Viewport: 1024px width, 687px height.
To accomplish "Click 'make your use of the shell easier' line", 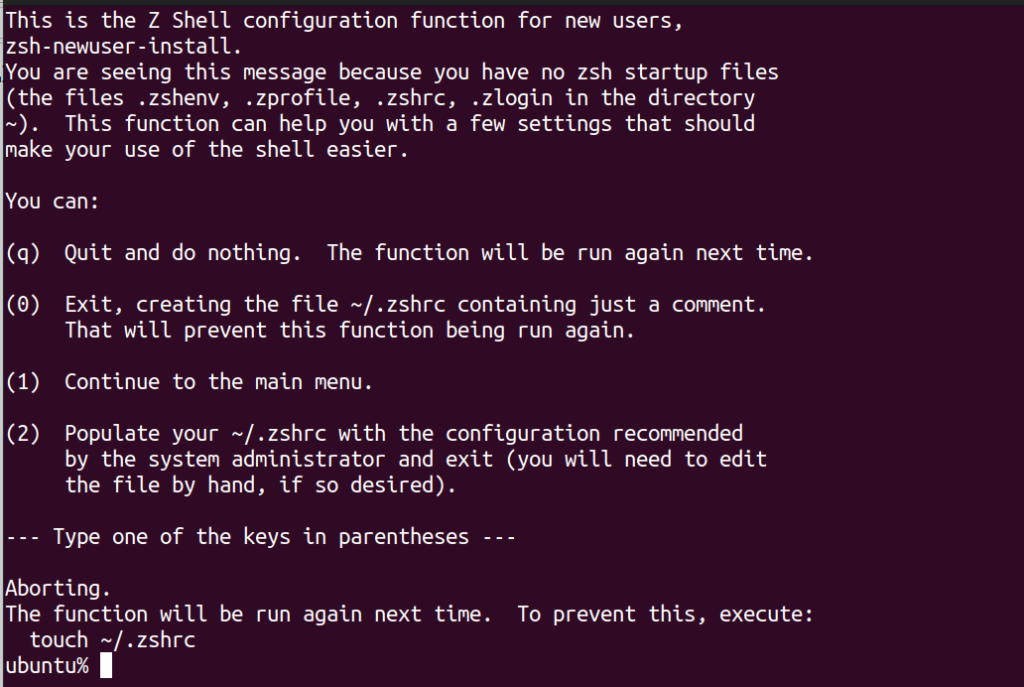I will 206,150.
